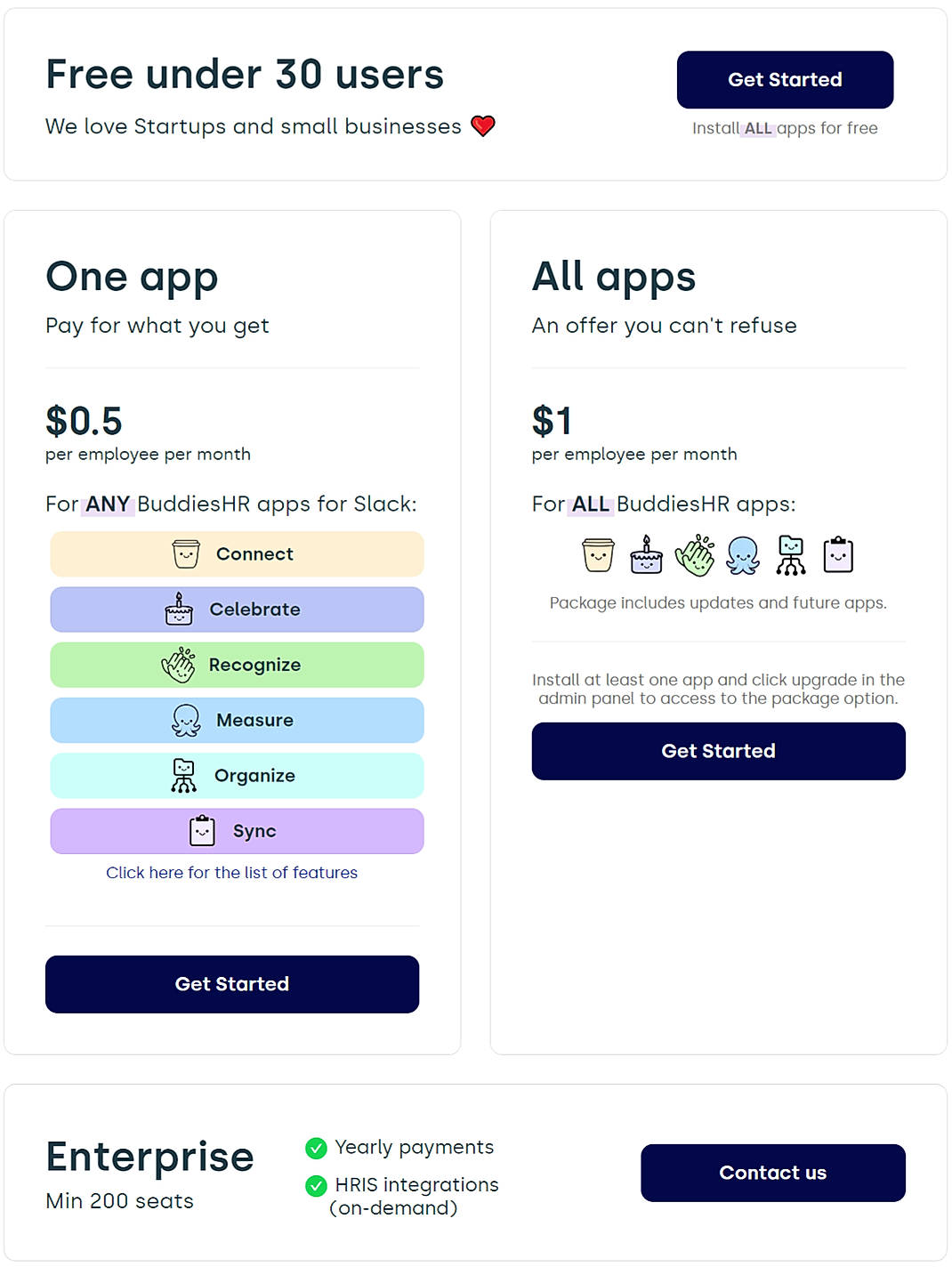Select the clapping hands icon for Recognize
This screenshot has height=1267, width=952.
179,665
